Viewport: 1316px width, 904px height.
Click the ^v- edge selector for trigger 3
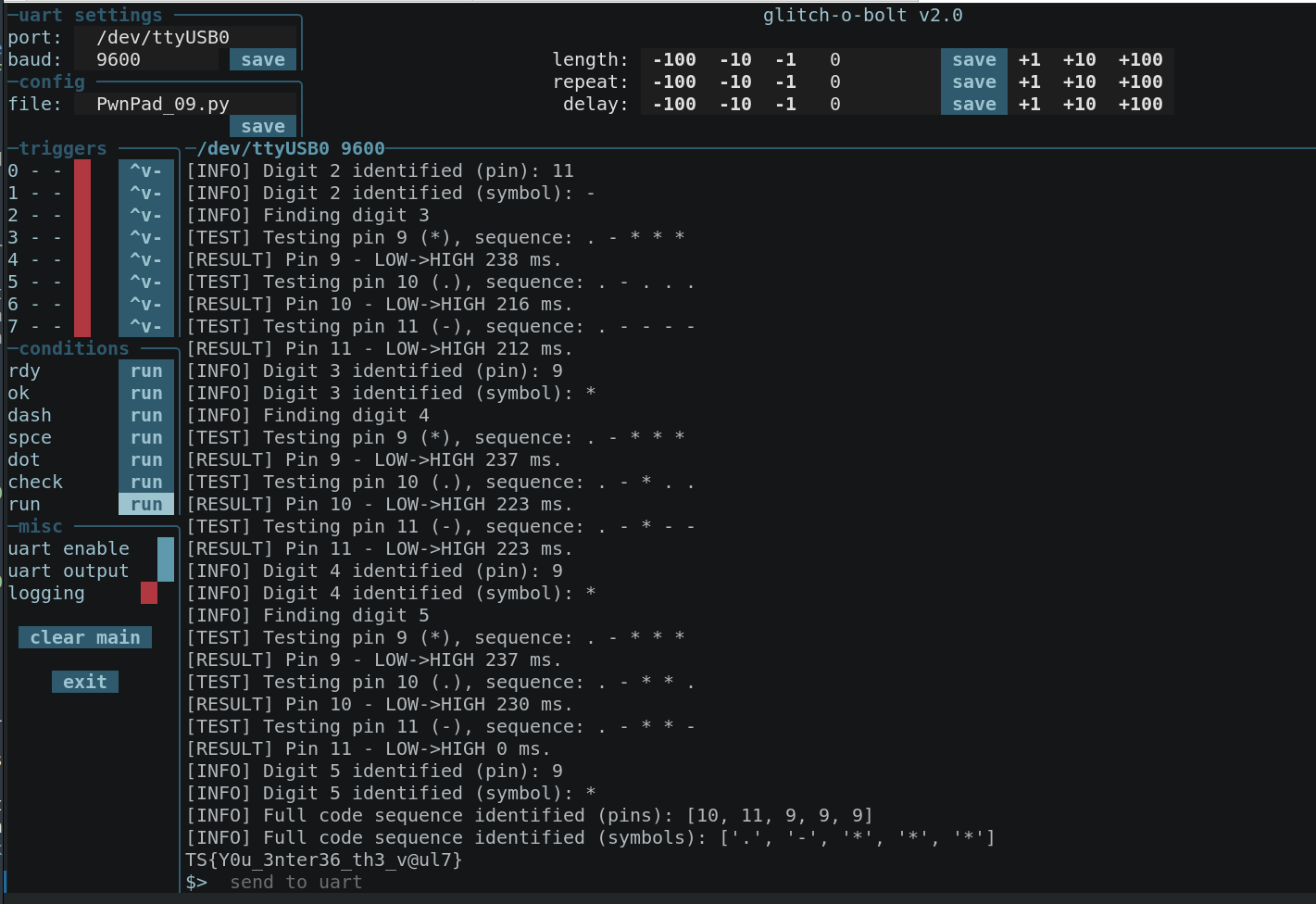pyautogui.click(x=145, y=237)
